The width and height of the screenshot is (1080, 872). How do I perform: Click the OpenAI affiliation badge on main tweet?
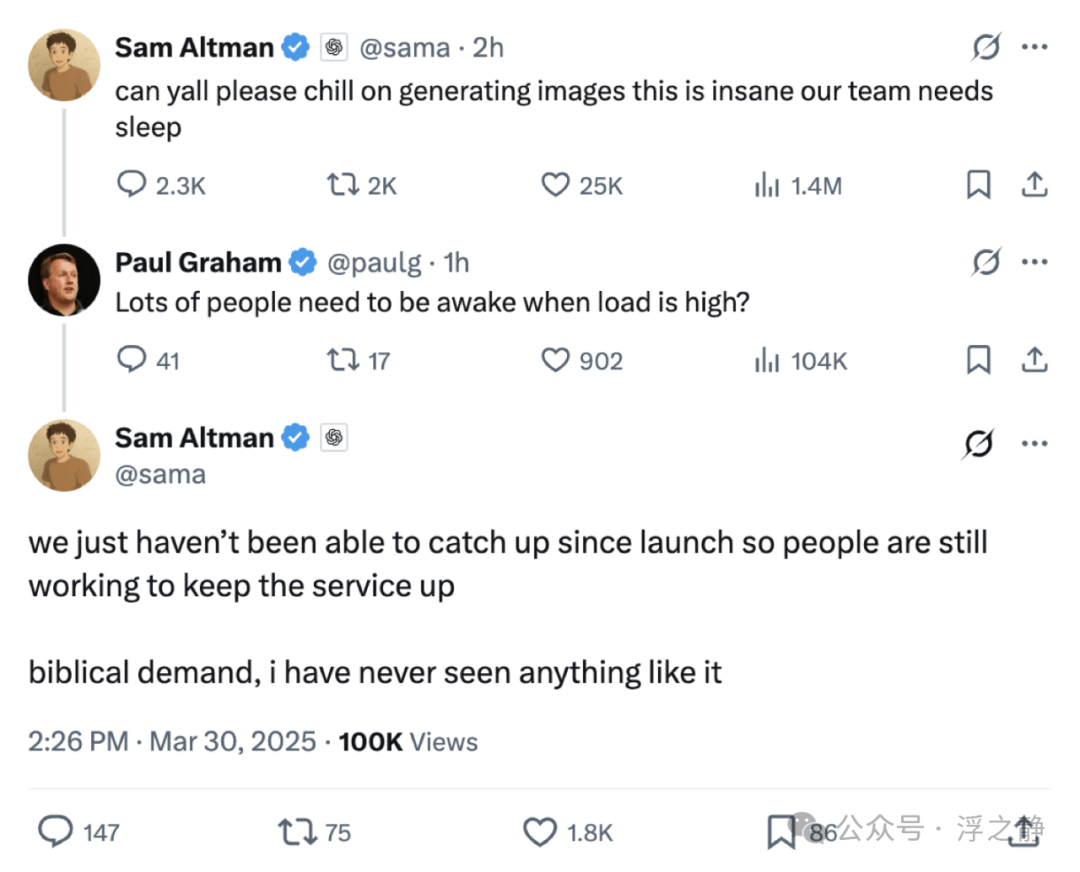[334, 437]
